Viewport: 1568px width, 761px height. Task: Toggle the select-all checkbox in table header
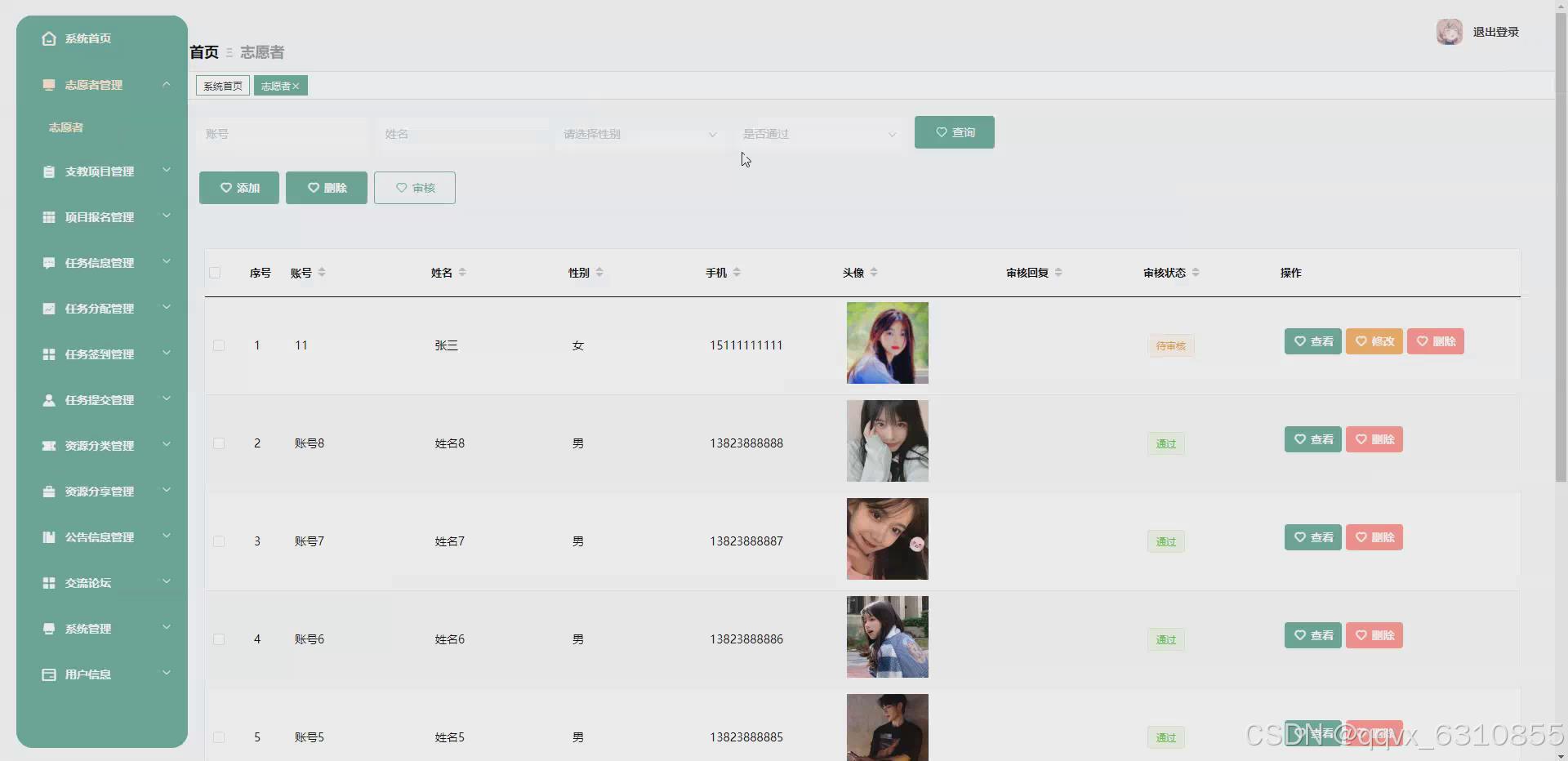[x=215, y=273]
